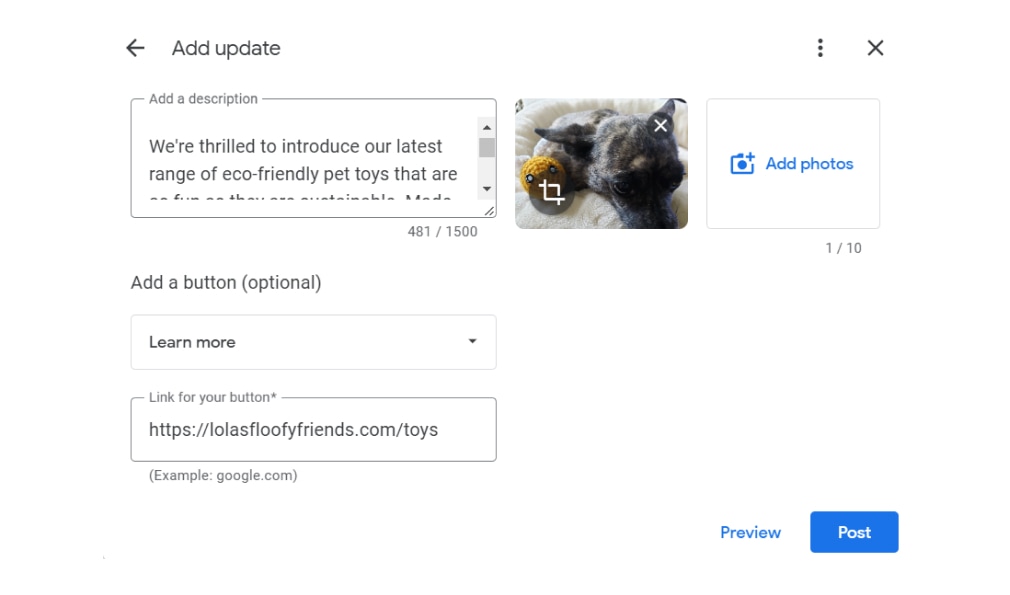Open the three-dot overflow menu
1010x595 pixels.
820,47
